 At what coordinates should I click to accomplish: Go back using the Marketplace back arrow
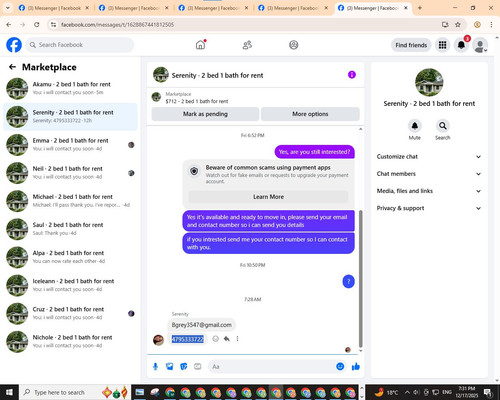(12, 67)
